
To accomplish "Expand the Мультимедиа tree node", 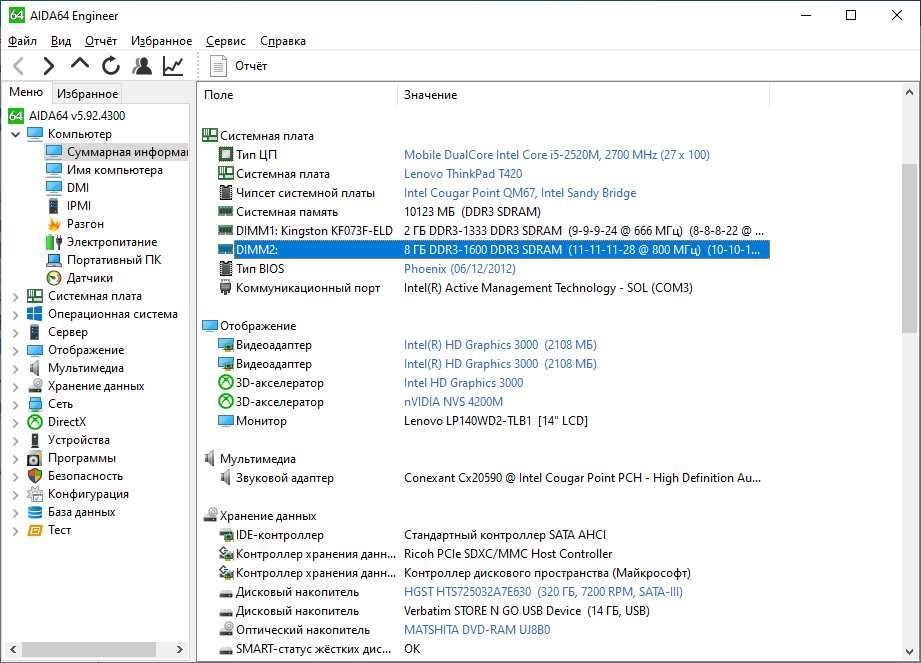I will click(x=16, y=369).
